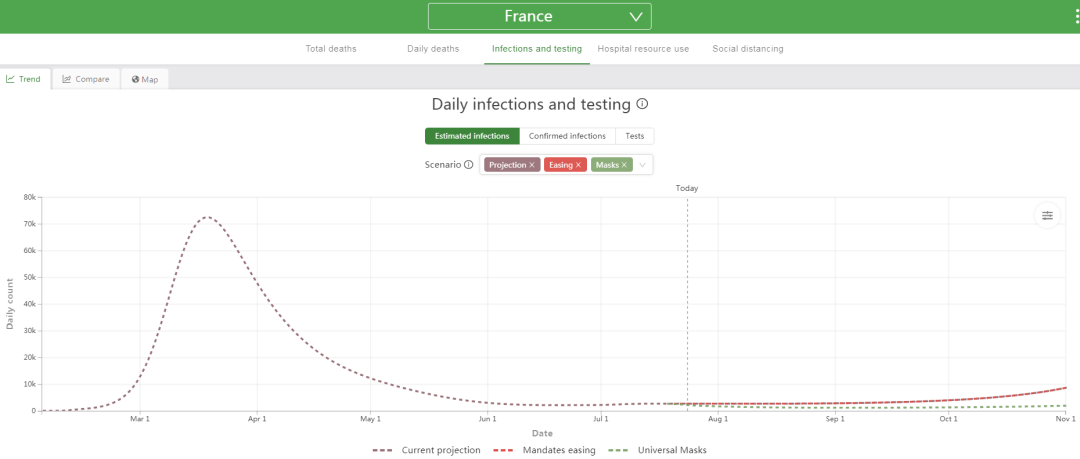The width and height of the screenshot is (1080, 459).
Task: Remove the Masks scenario tag
Action: click(624, 165)
